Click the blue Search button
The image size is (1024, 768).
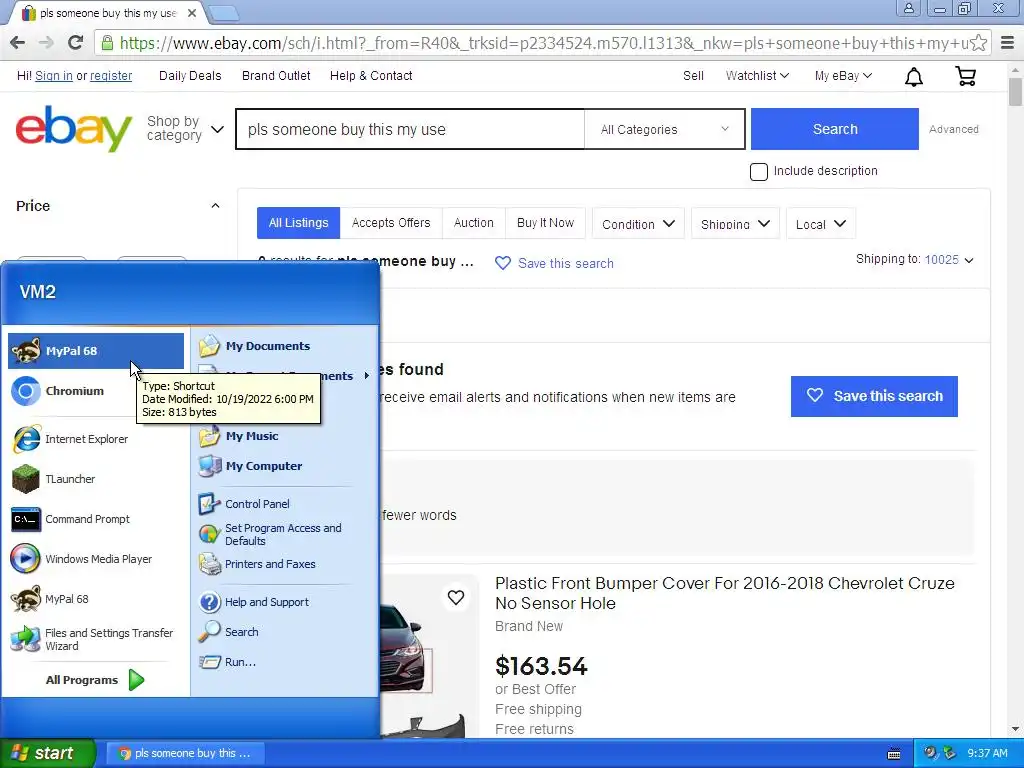coord(835,129)
